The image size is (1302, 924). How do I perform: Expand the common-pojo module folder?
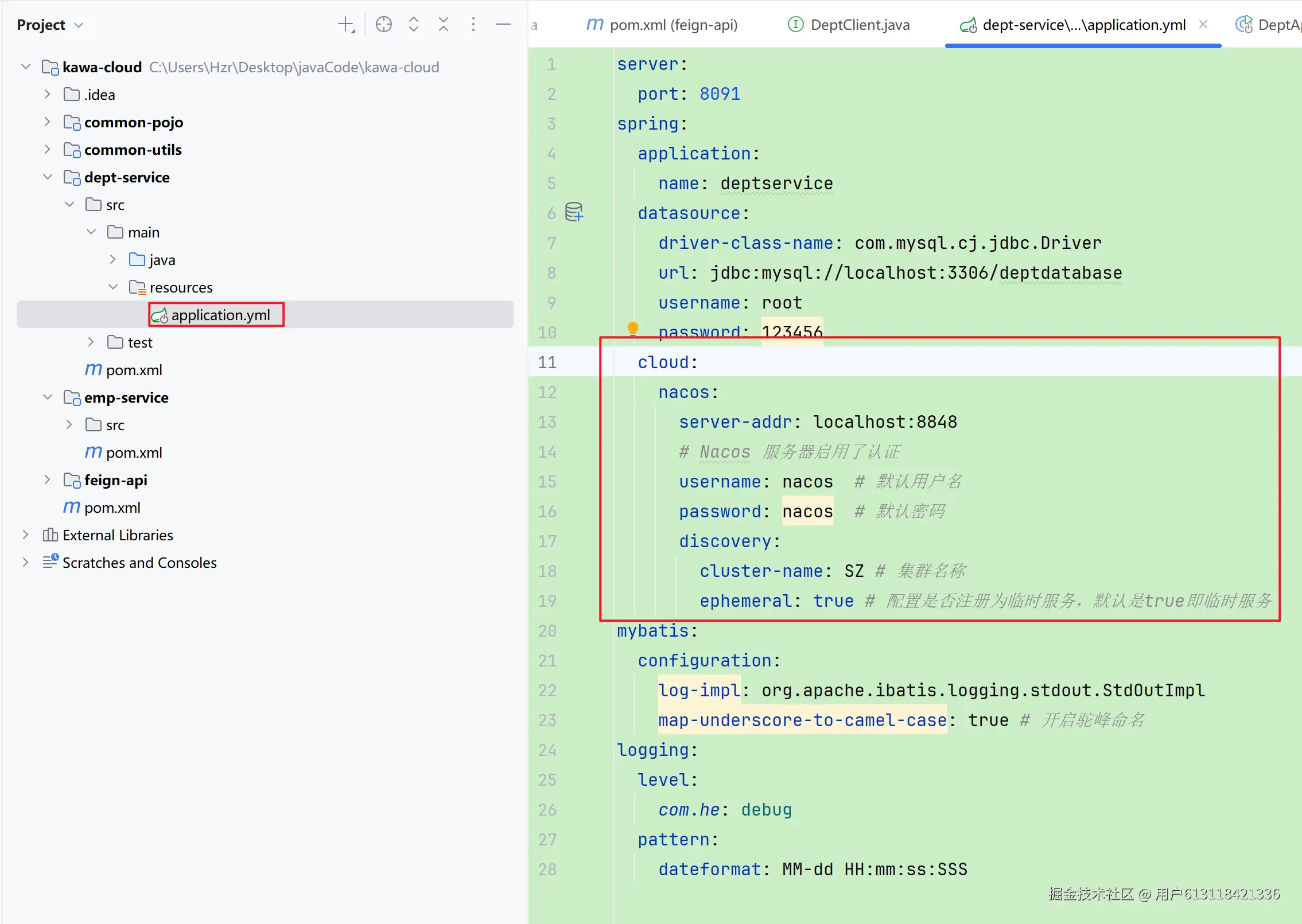tap(48, 122)
